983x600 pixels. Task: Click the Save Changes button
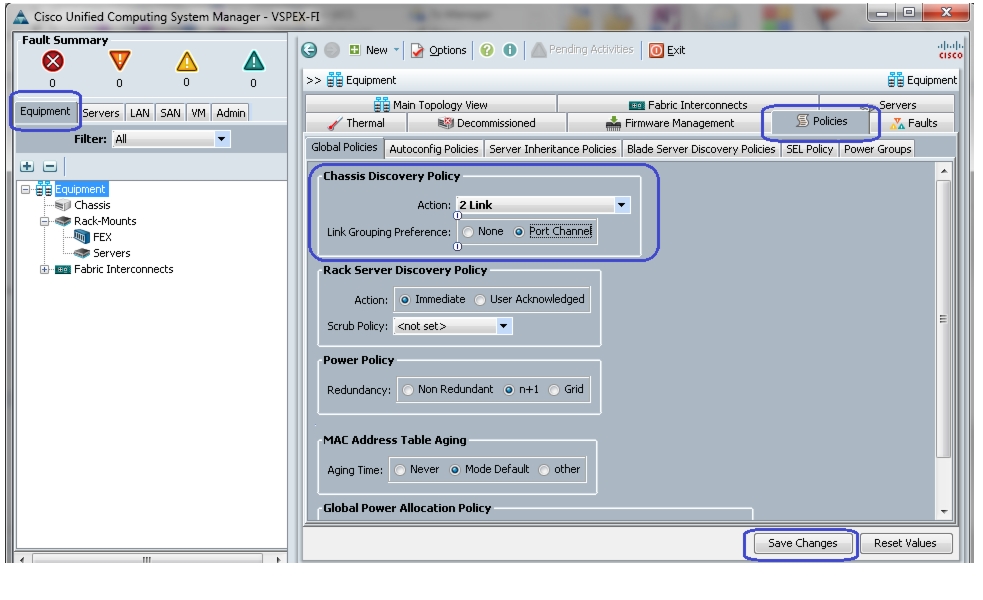[x=802, y=543]
